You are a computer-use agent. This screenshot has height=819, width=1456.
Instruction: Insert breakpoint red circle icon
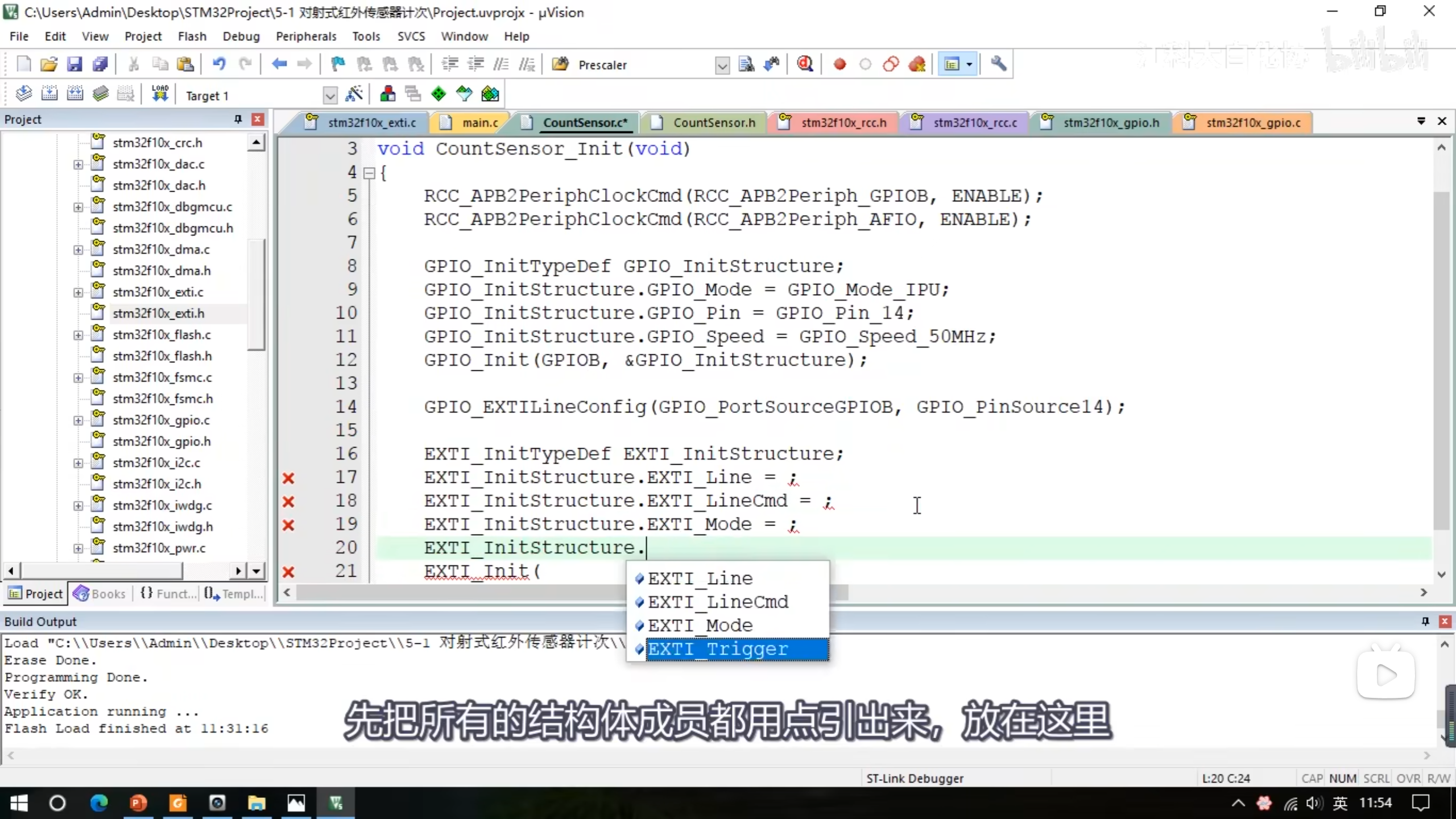point(839,64)
